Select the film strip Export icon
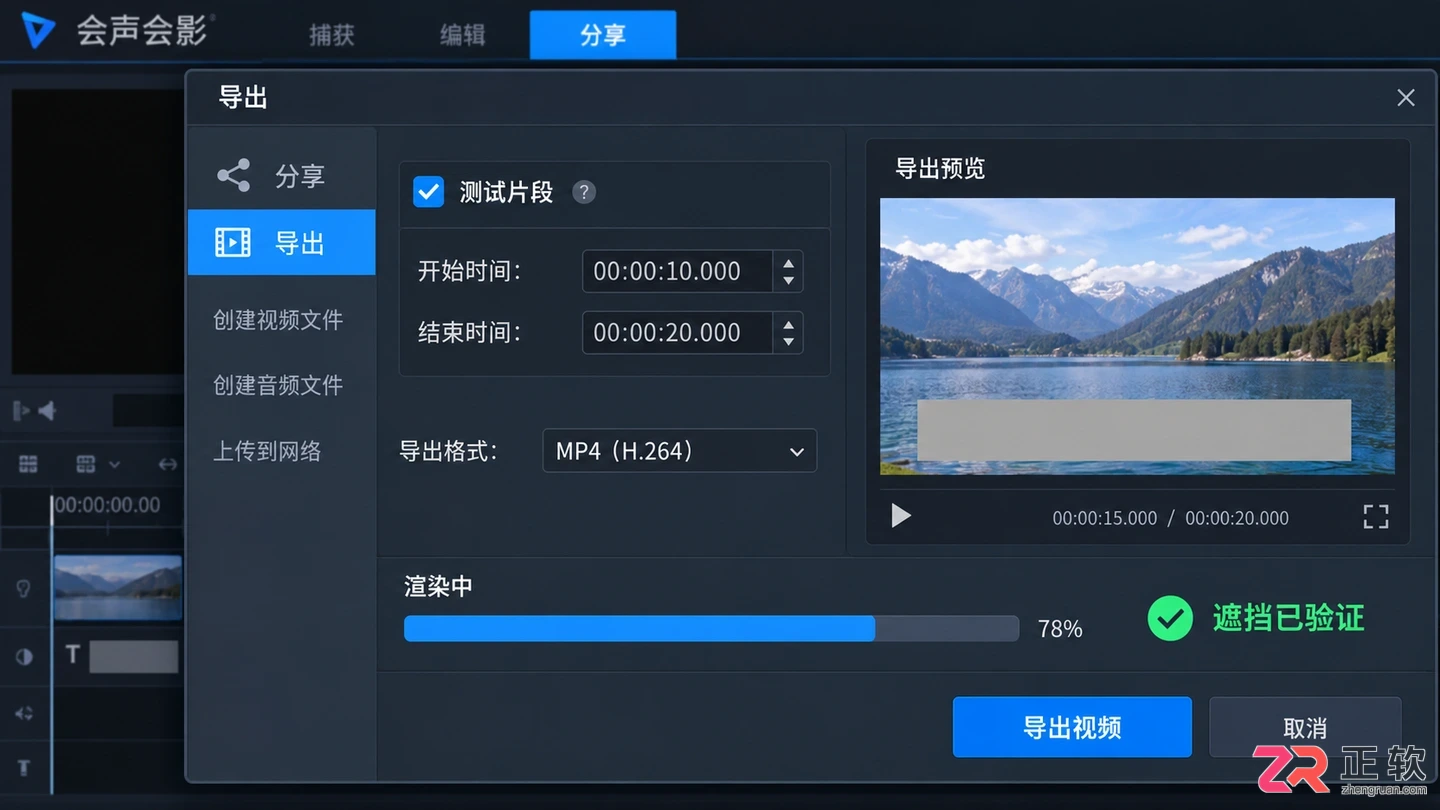1440x810 pixels. (x=233, y=242)
